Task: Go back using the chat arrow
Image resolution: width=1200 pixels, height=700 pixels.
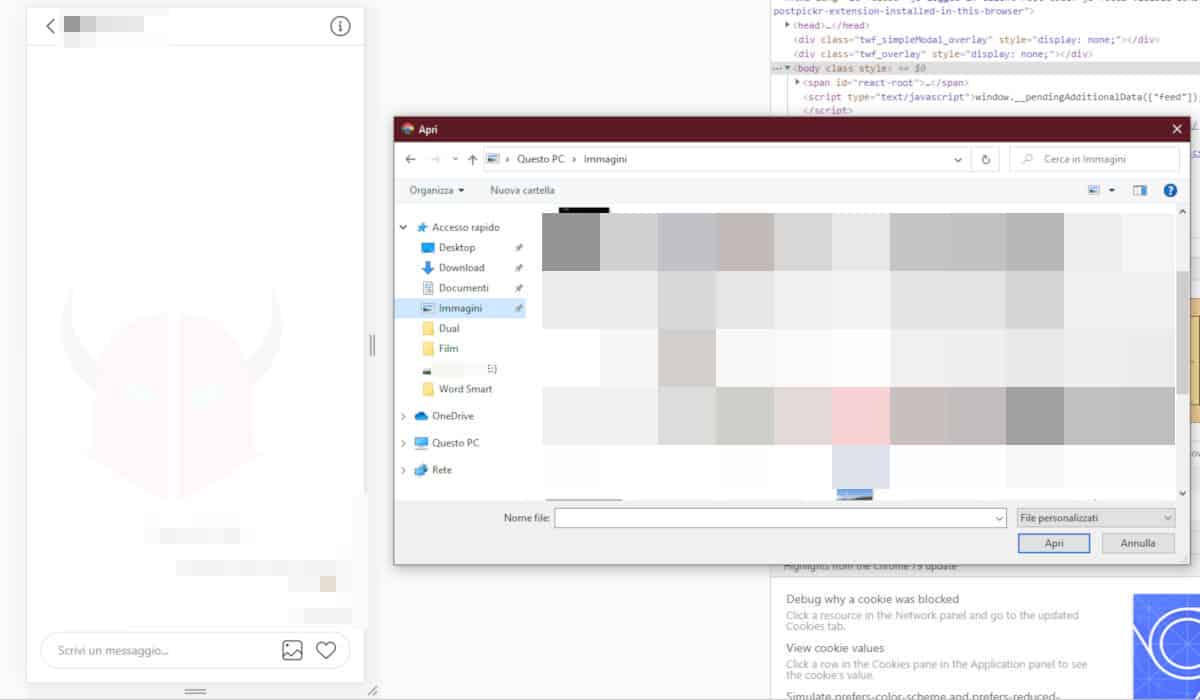Action: (x=51, y=26)
